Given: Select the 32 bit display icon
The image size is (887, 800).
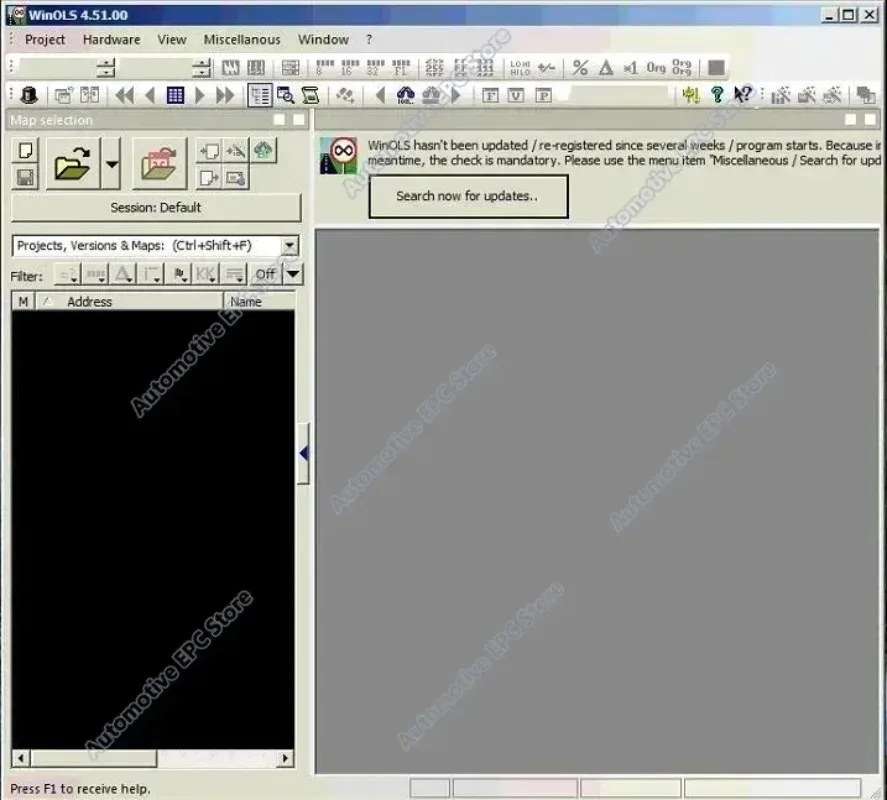Looking at the screenshot, I should (x=375, y=68).
